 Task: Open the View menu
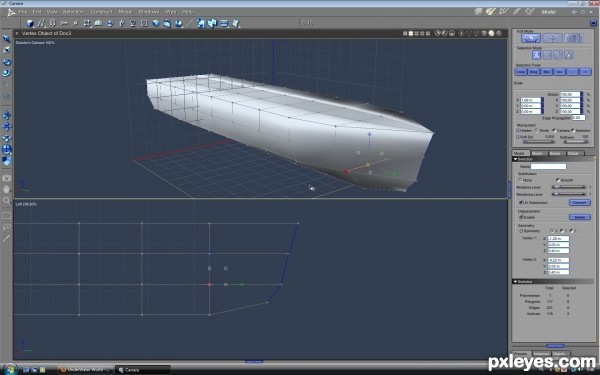(x=52, y=12)
